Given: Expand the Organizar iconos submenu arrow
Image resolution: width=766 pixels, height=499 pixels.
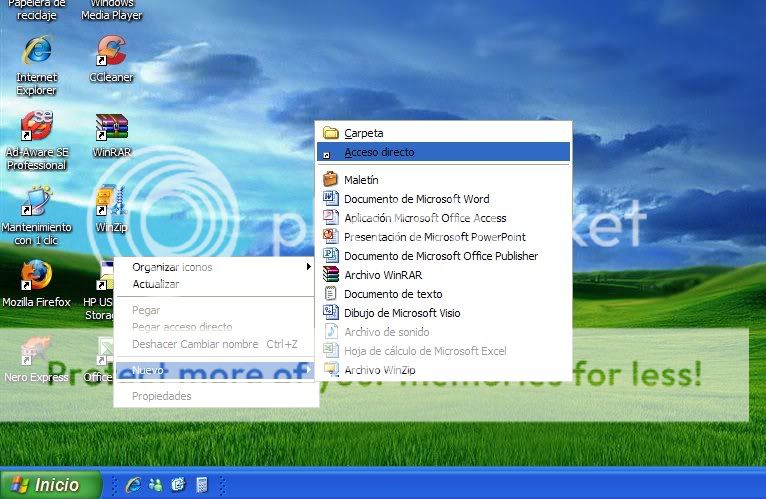Looking at the screenshot, I should [308, 266].
